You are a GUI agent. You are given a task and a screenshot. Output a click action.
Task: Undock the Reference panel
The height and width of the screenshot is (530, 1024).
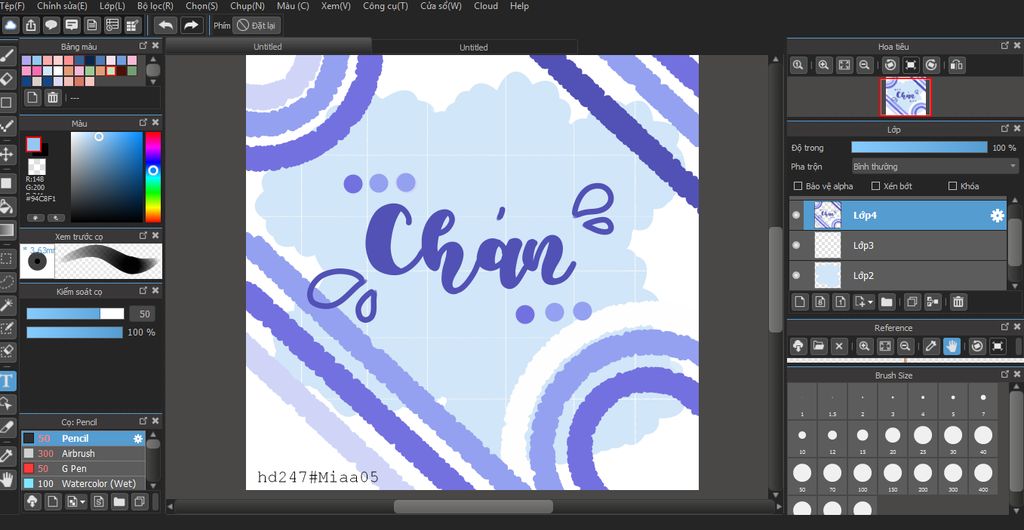(1005, 327)
